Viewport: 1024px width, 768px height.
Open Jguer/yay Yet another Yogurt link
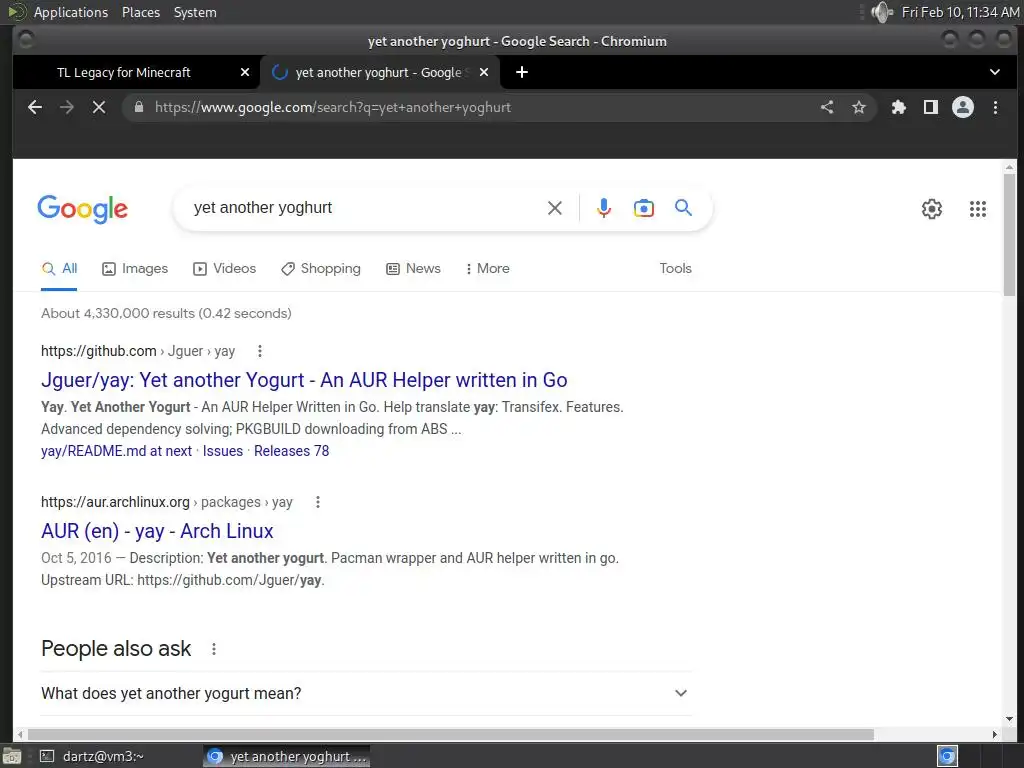click(304, 380)
